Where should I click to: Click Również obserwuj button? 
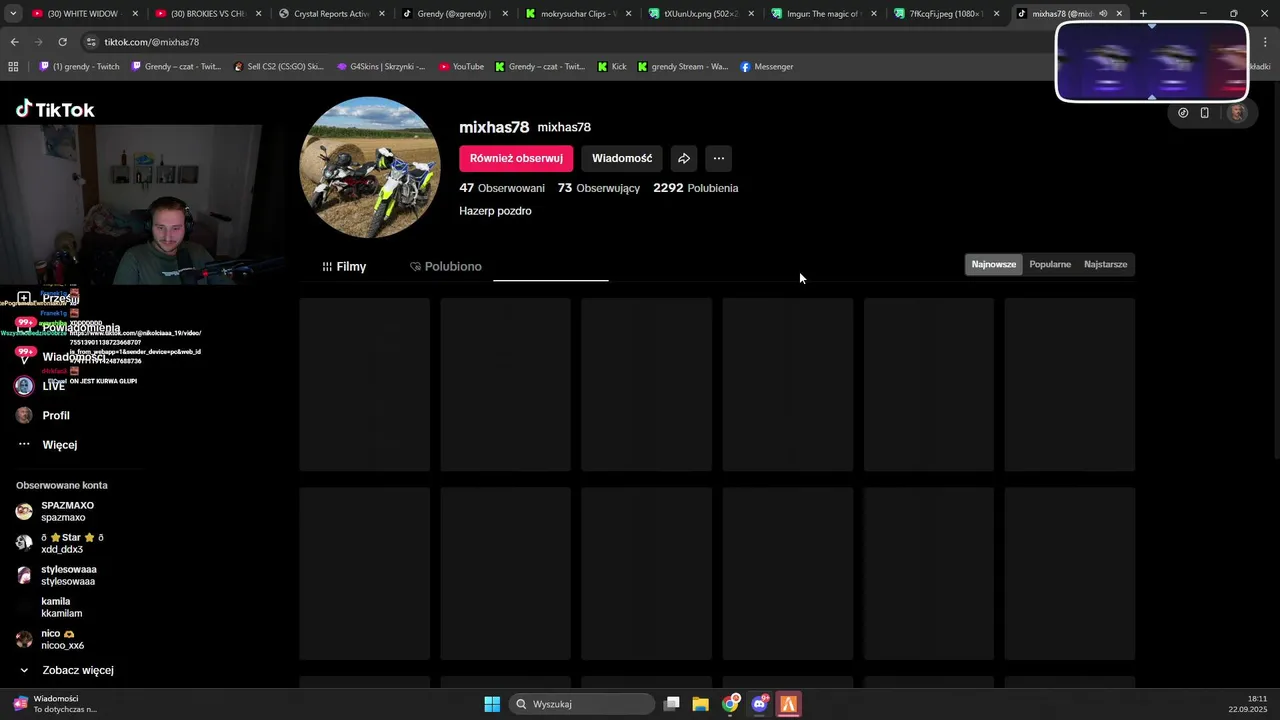(x=516, y=158)
